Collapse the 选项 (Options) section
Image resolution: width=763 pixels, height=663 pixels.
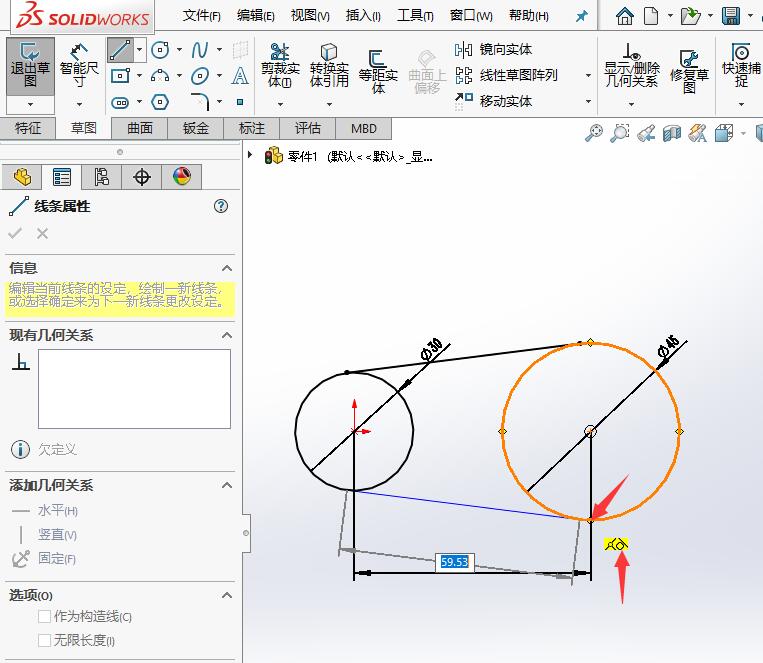(227, 595)
